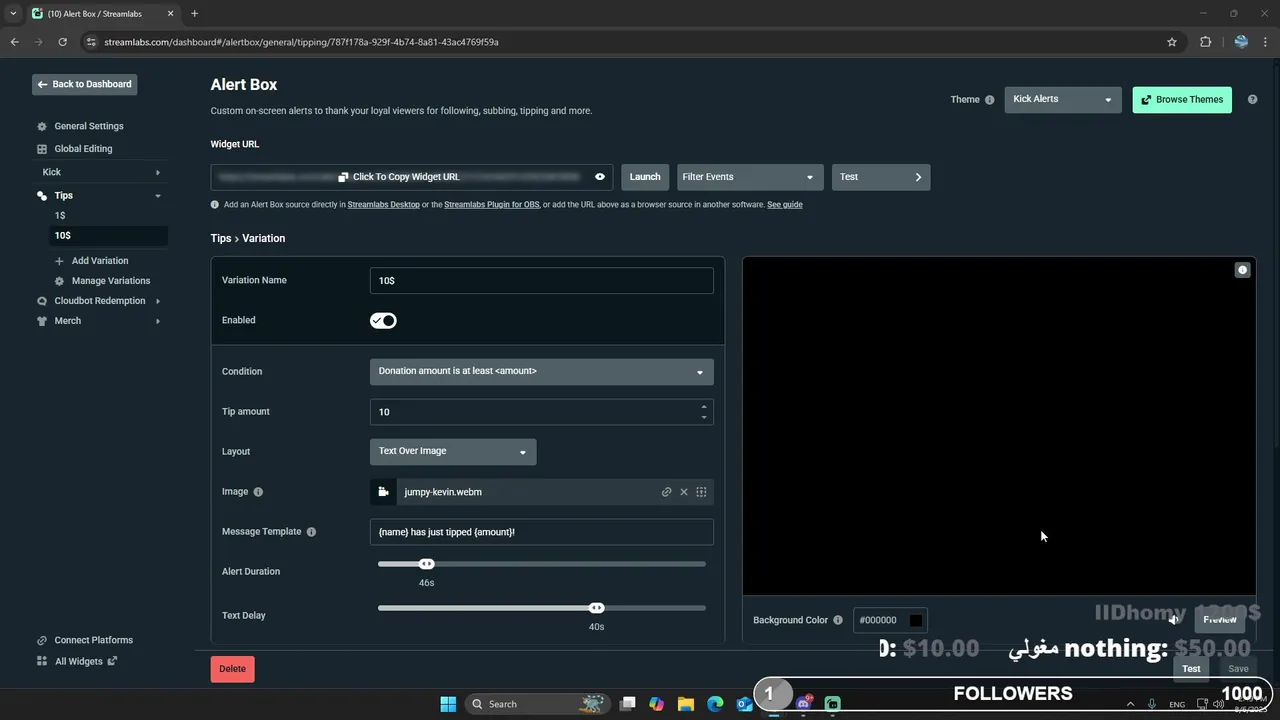This screenshot has width=1280, height=720.
Task: Select the 1$ tip variation
Action: (61, 216)
